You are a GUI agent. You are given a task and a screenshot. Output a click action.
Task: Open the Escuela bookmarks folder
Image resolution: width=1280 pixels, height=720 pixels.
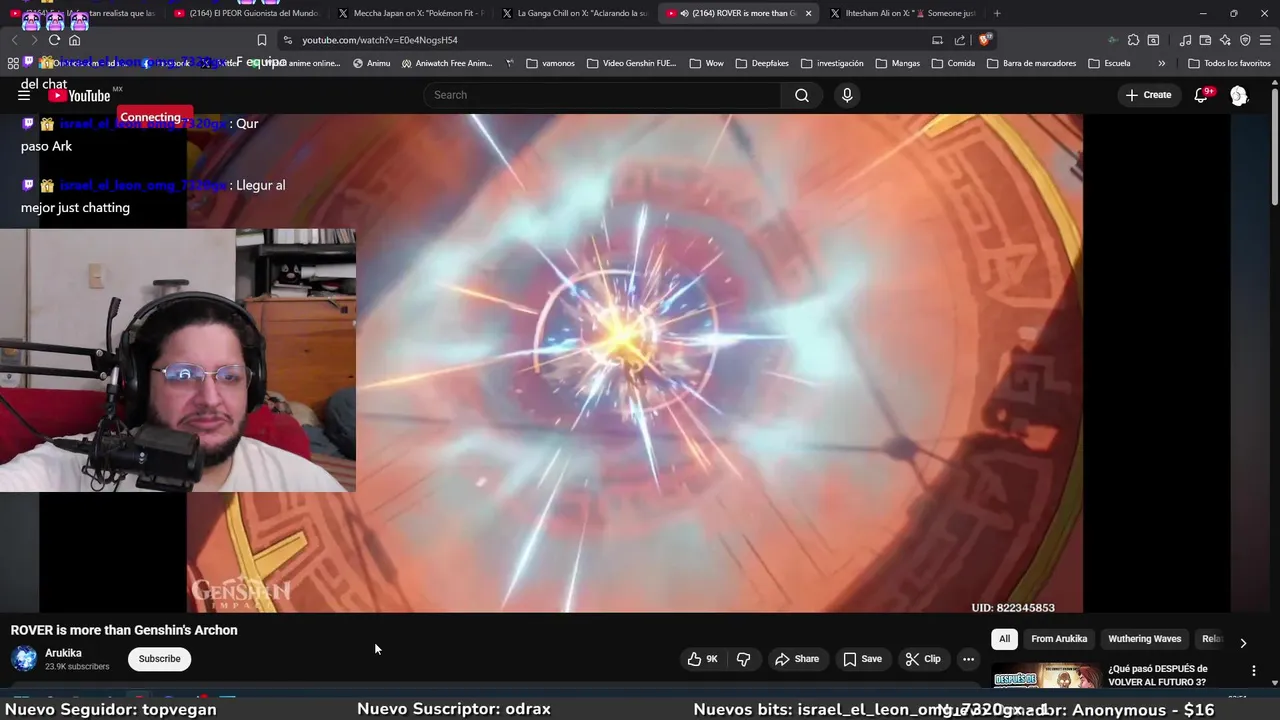(1109, 63)
